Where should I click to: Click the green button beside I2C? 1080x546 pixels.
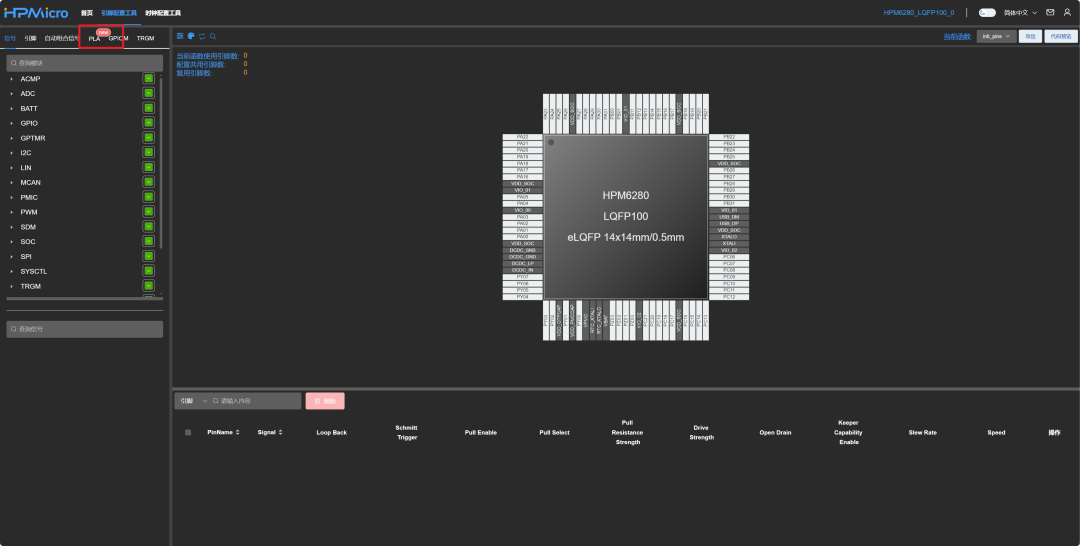148,152
